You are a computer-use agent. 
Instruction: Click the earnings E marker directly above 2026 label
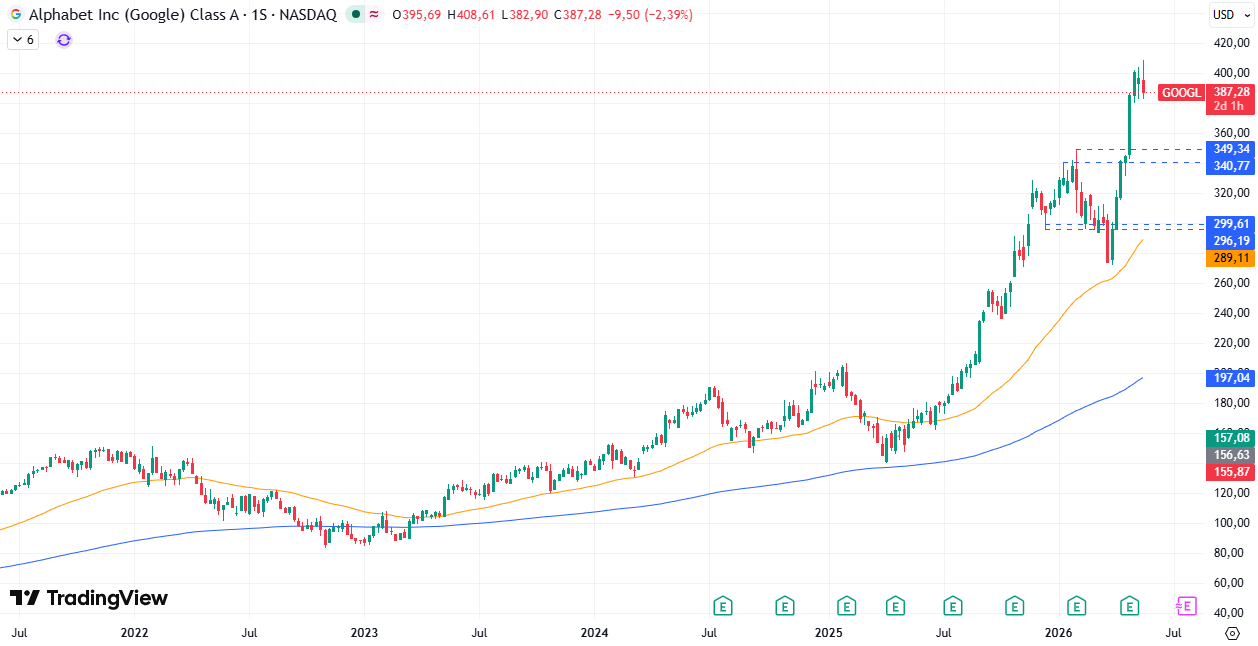coord(1076,606)
